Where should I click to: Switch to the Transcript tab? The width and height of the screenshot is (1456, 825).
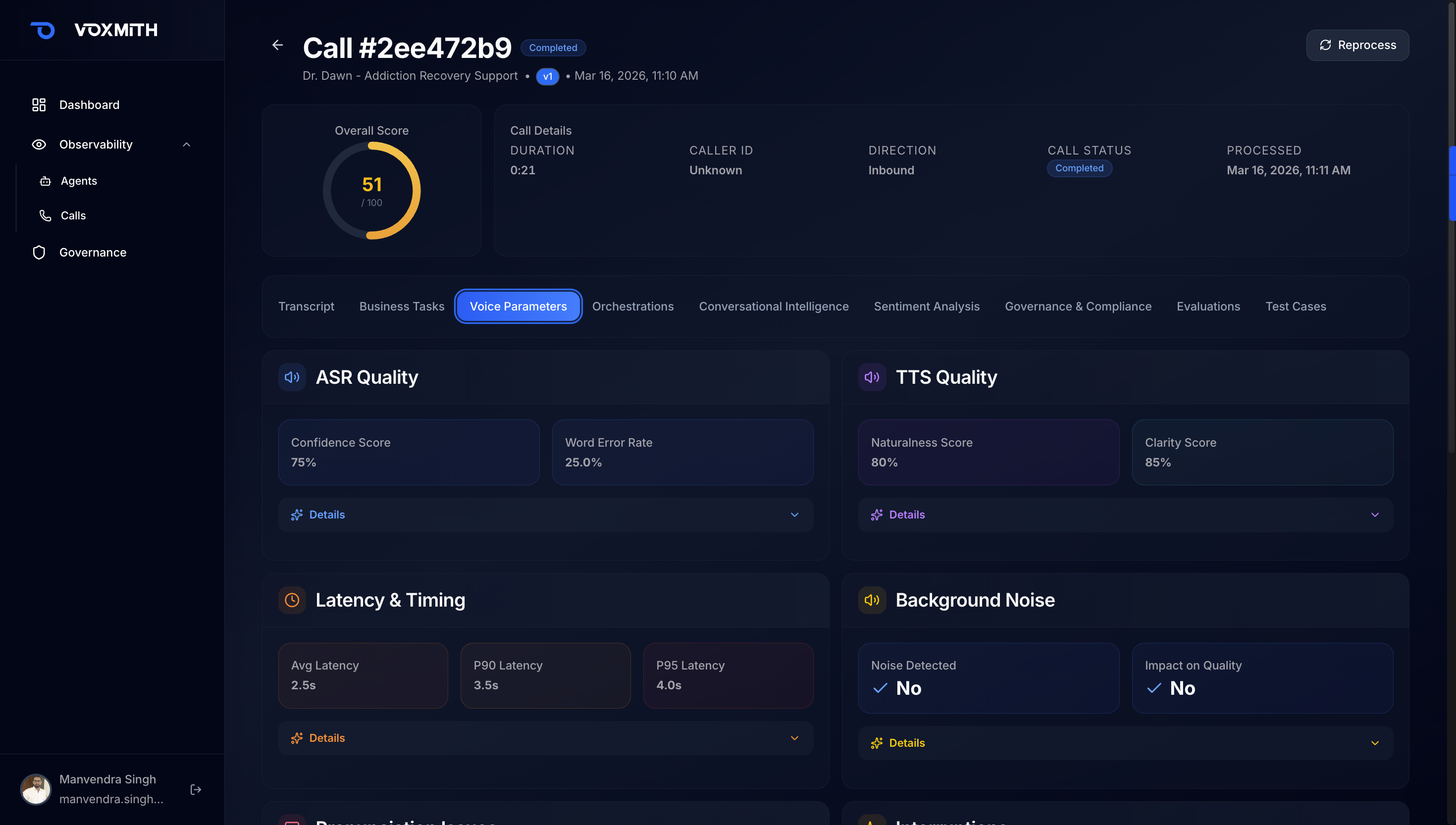[306, 307]
